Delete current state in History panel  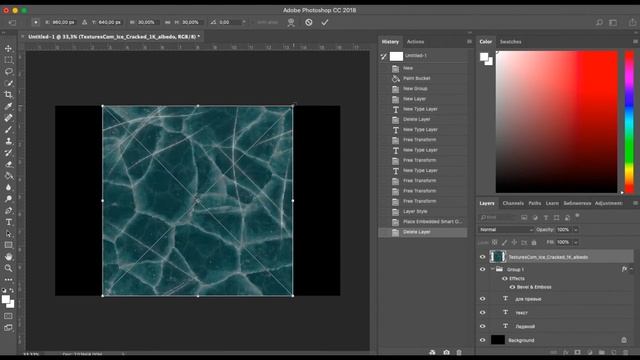pyautogui.click(x=459, y=352)
